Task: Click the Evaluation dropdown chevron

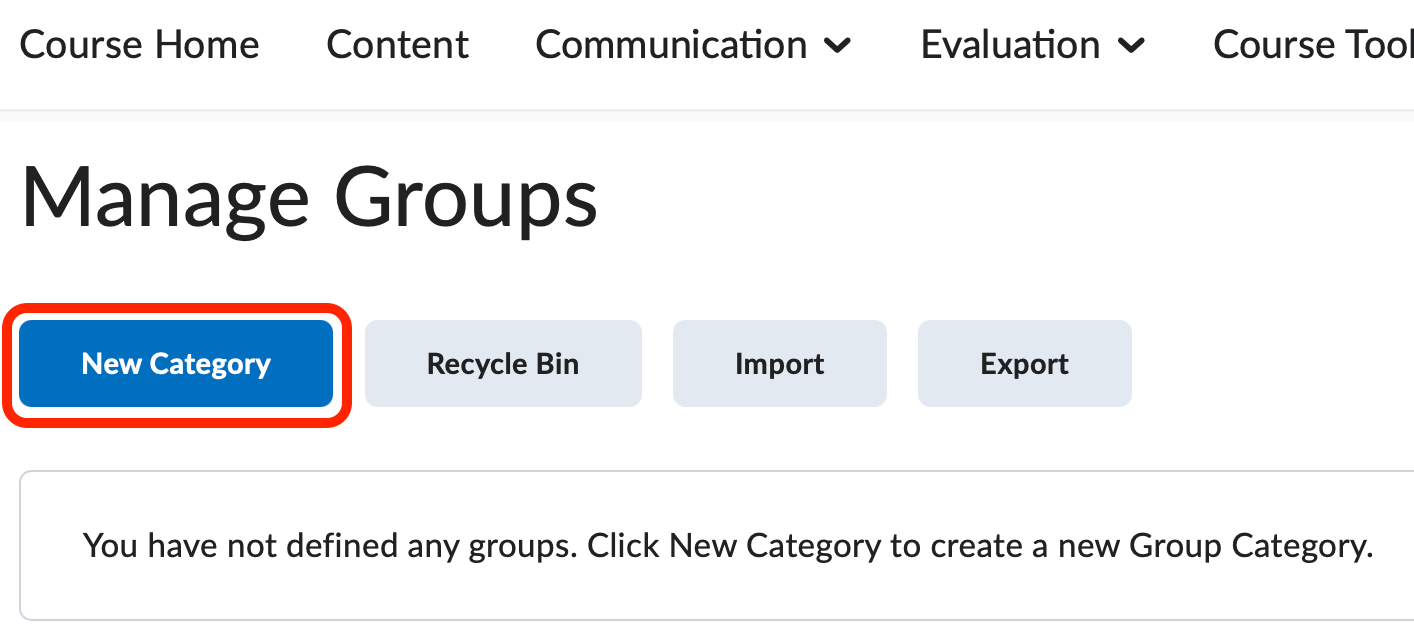Action: 1132,46
